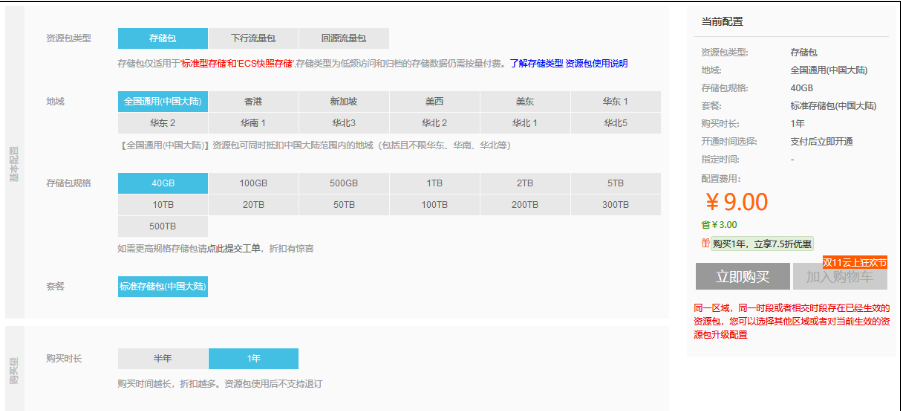Choose region 香港
Image resolution: width=901 pixels, height=411 pixels.
tap(253, 102)
